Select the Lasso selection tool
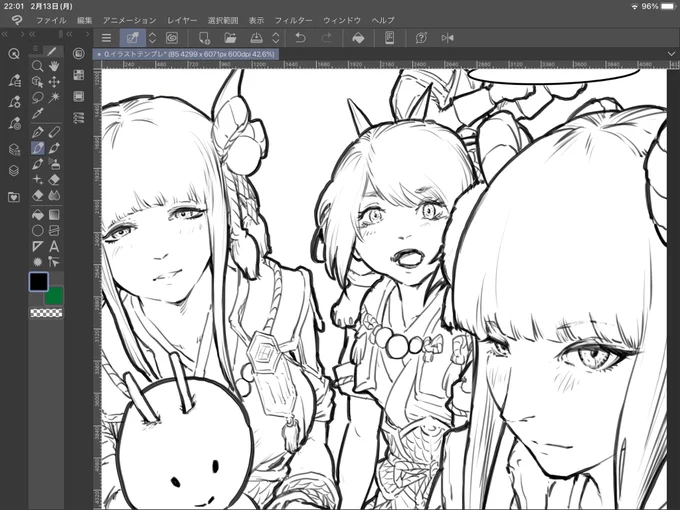Viewport: 680px width, 510px height. (x=38, y=97)
